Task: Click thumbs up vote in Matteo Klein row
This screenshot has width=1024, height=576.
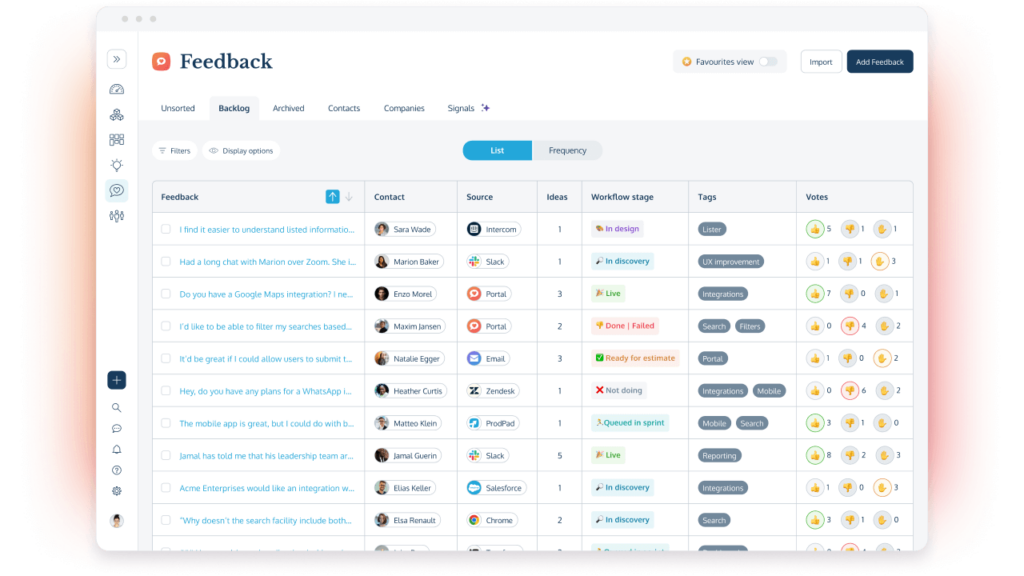Action: [814, 423]
